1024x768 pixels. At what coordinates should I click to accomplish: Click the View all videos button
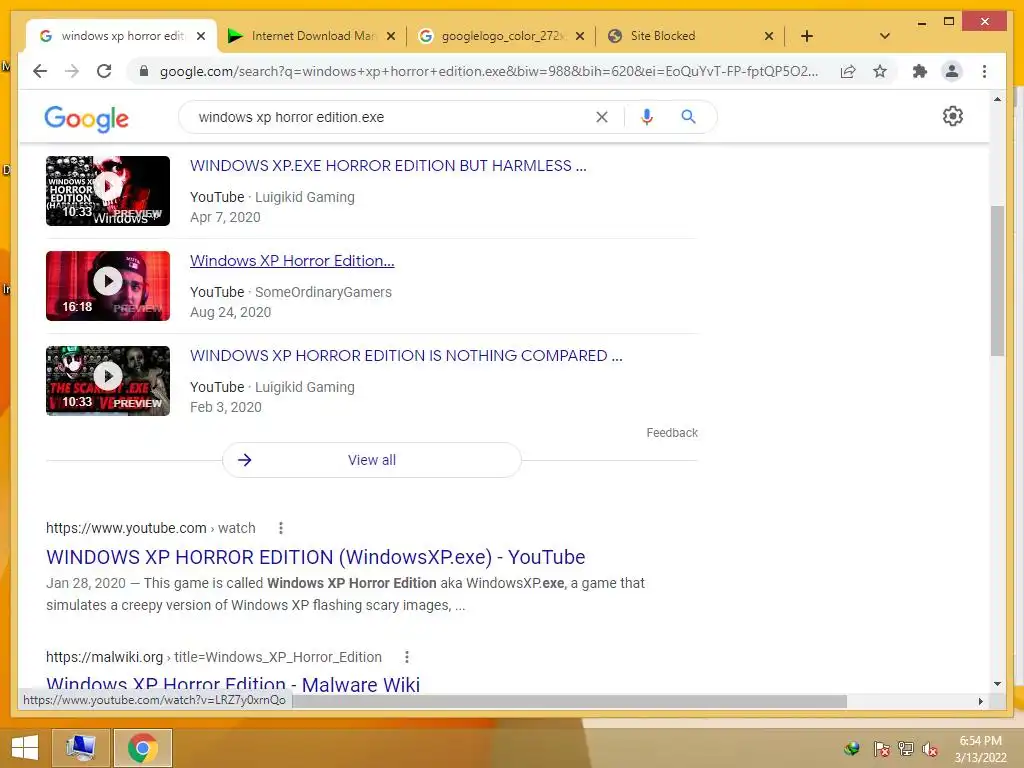point(372,460)
